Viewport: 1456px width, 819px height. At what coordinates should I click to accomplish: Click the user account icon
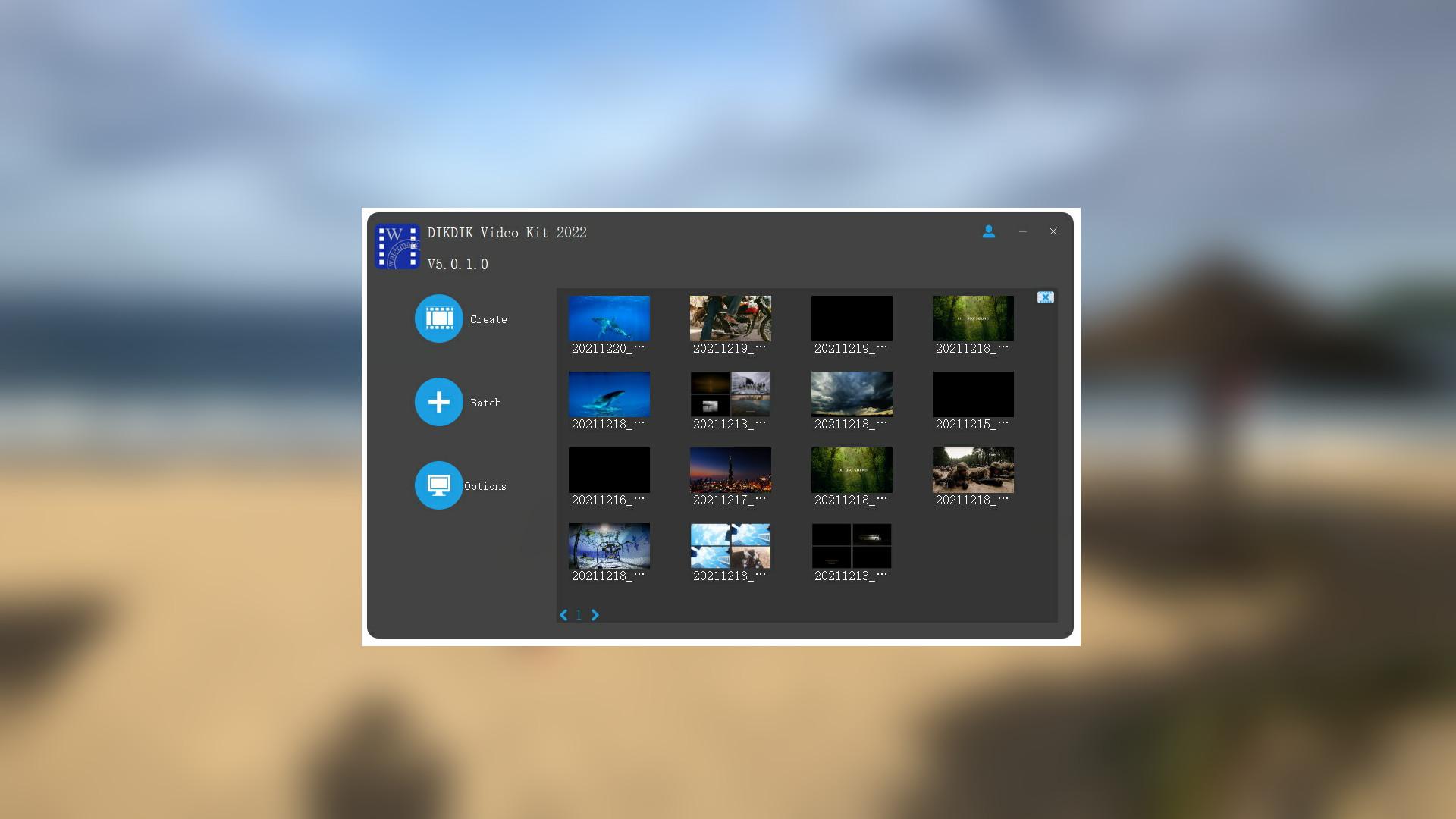(x=989, y=232)
